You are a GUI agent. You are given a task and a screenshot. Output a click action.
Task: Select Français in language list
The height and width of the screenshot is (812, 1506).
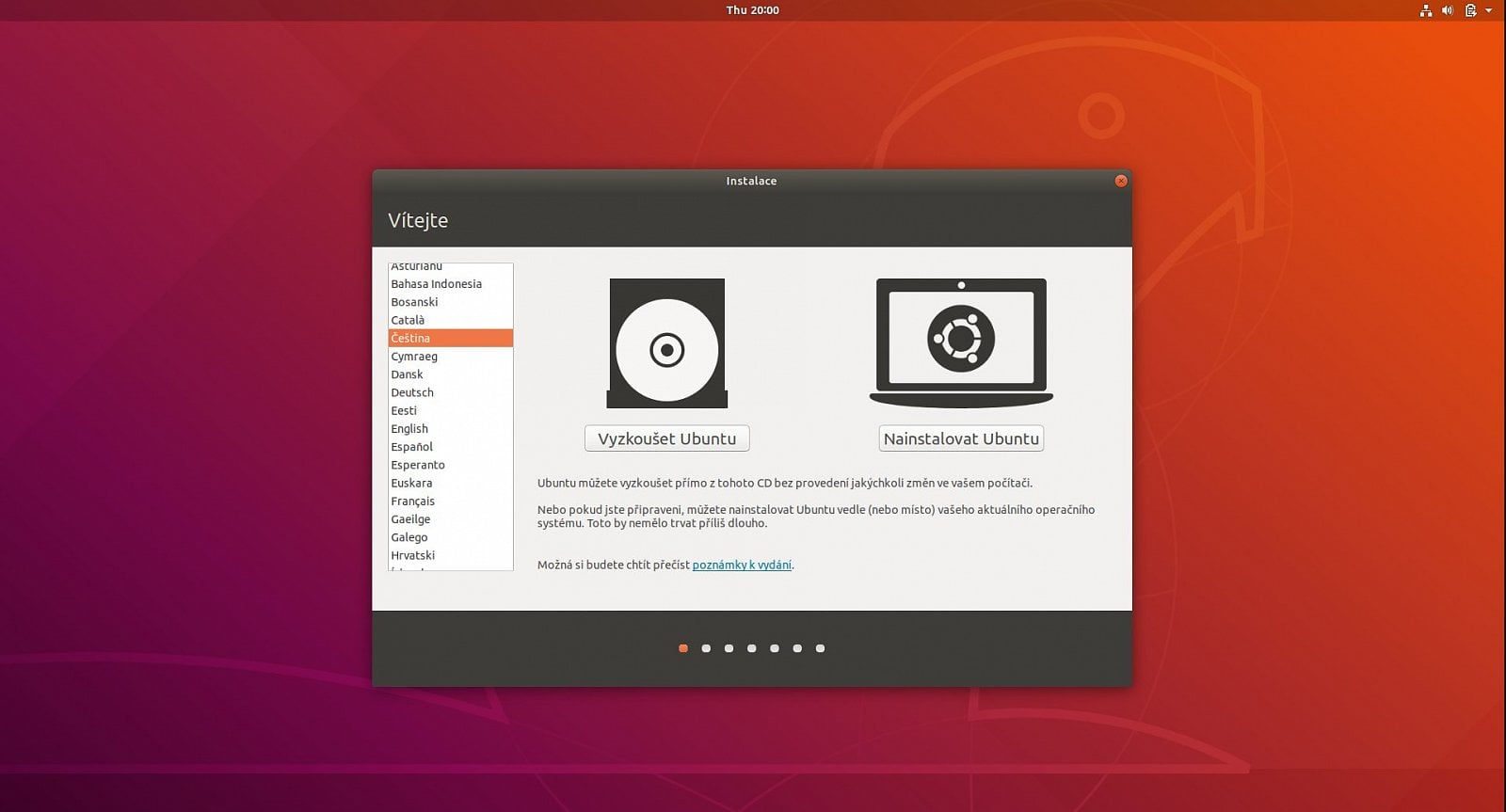451,502
